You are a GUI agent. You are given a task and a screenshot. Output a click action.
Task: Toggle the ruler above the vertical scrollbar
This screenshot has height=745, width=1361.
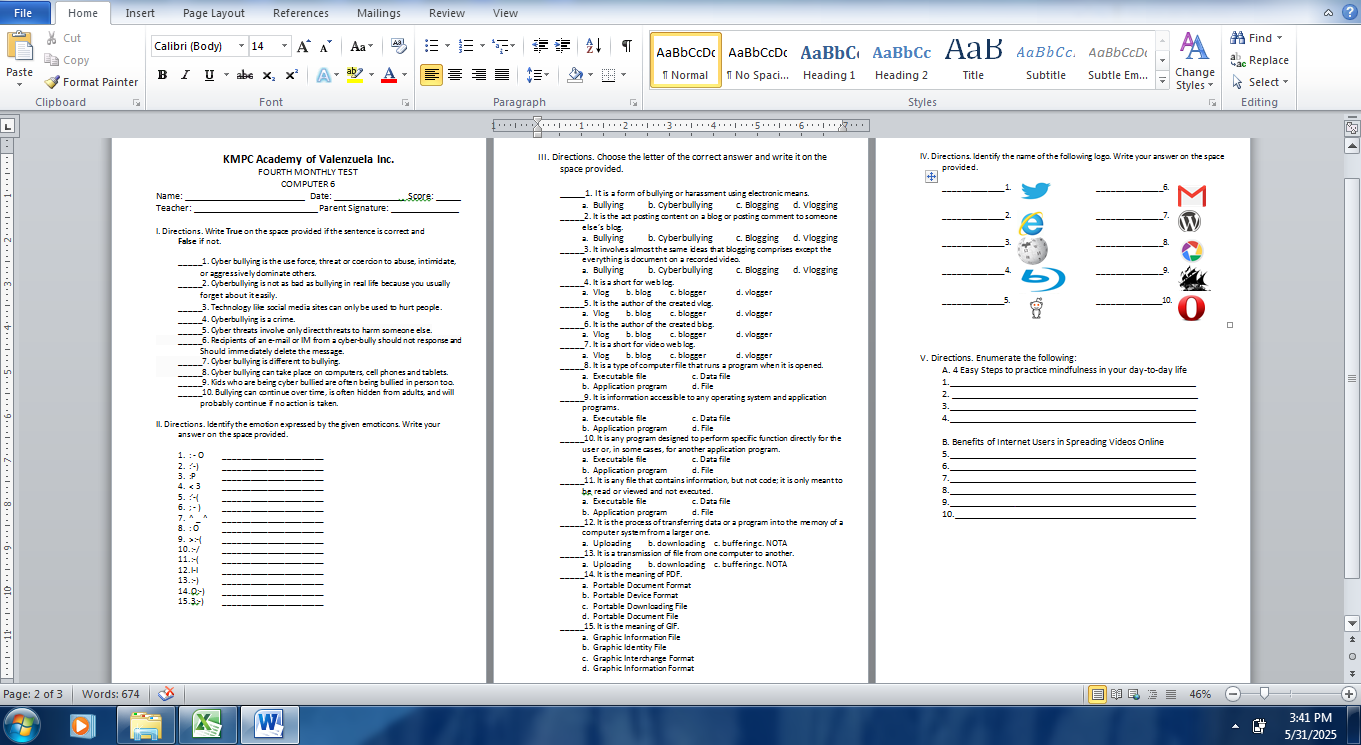[1352, 127]
